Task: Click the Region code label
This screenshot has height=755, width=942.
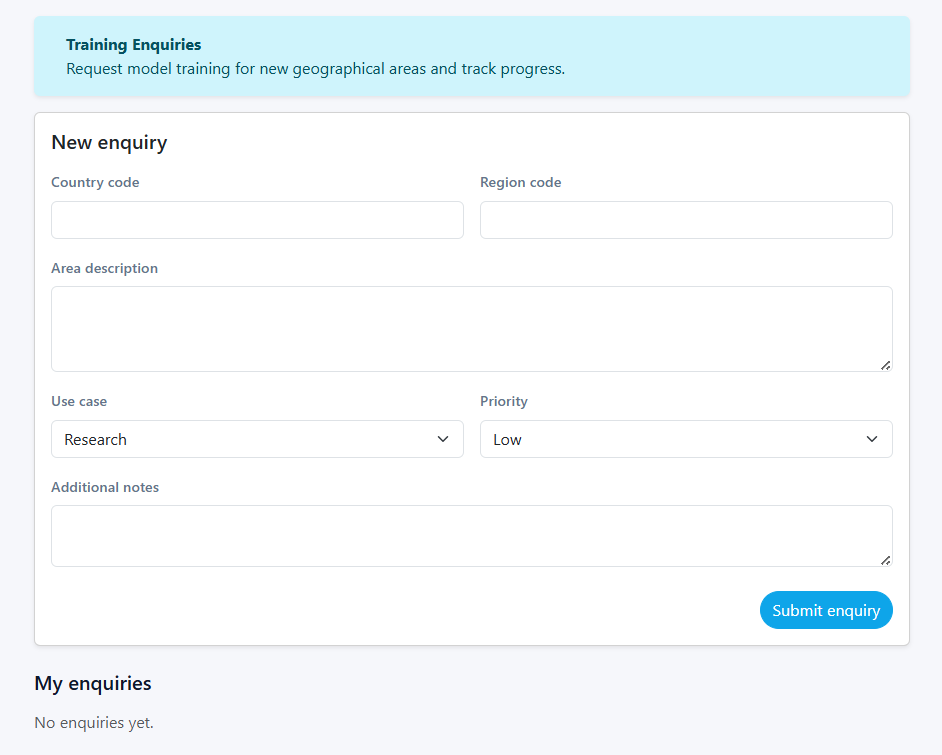Action: click(520, 183)
